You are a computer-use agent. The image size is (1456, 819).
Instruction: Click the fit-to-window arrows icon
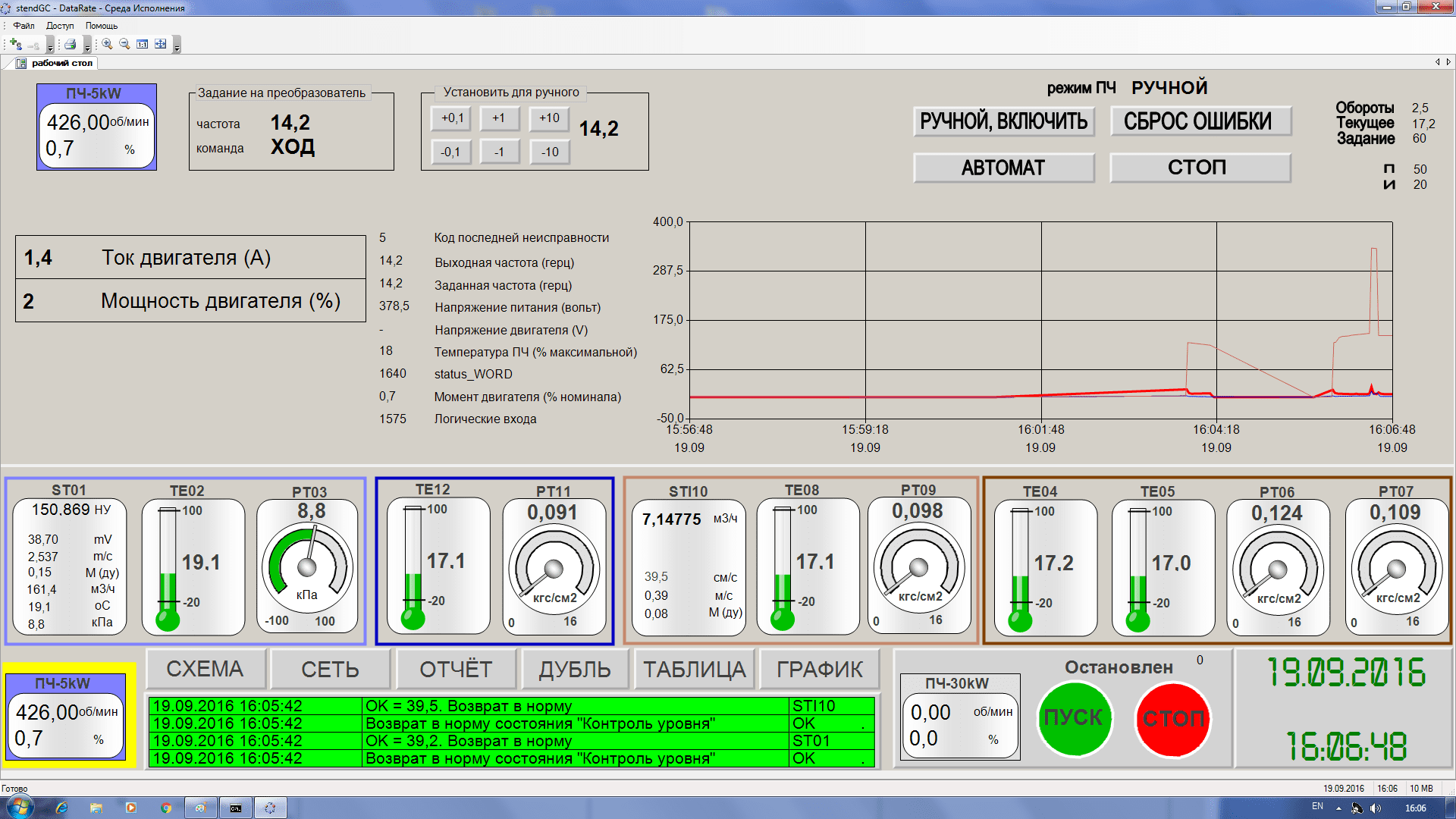160,44
